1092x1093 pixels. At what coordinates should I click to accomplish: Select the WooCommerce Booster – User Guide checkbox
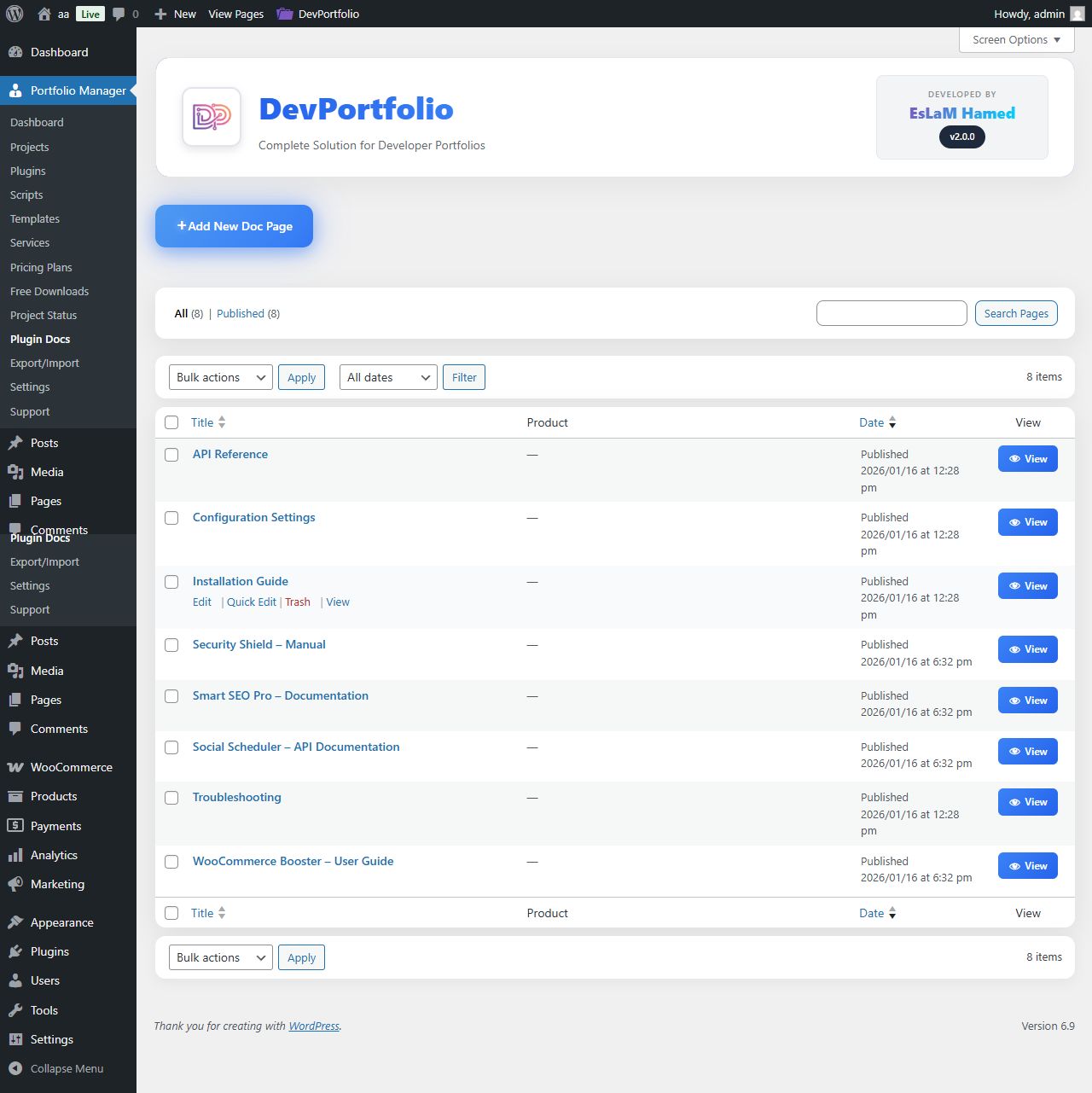tap(171, 862)
